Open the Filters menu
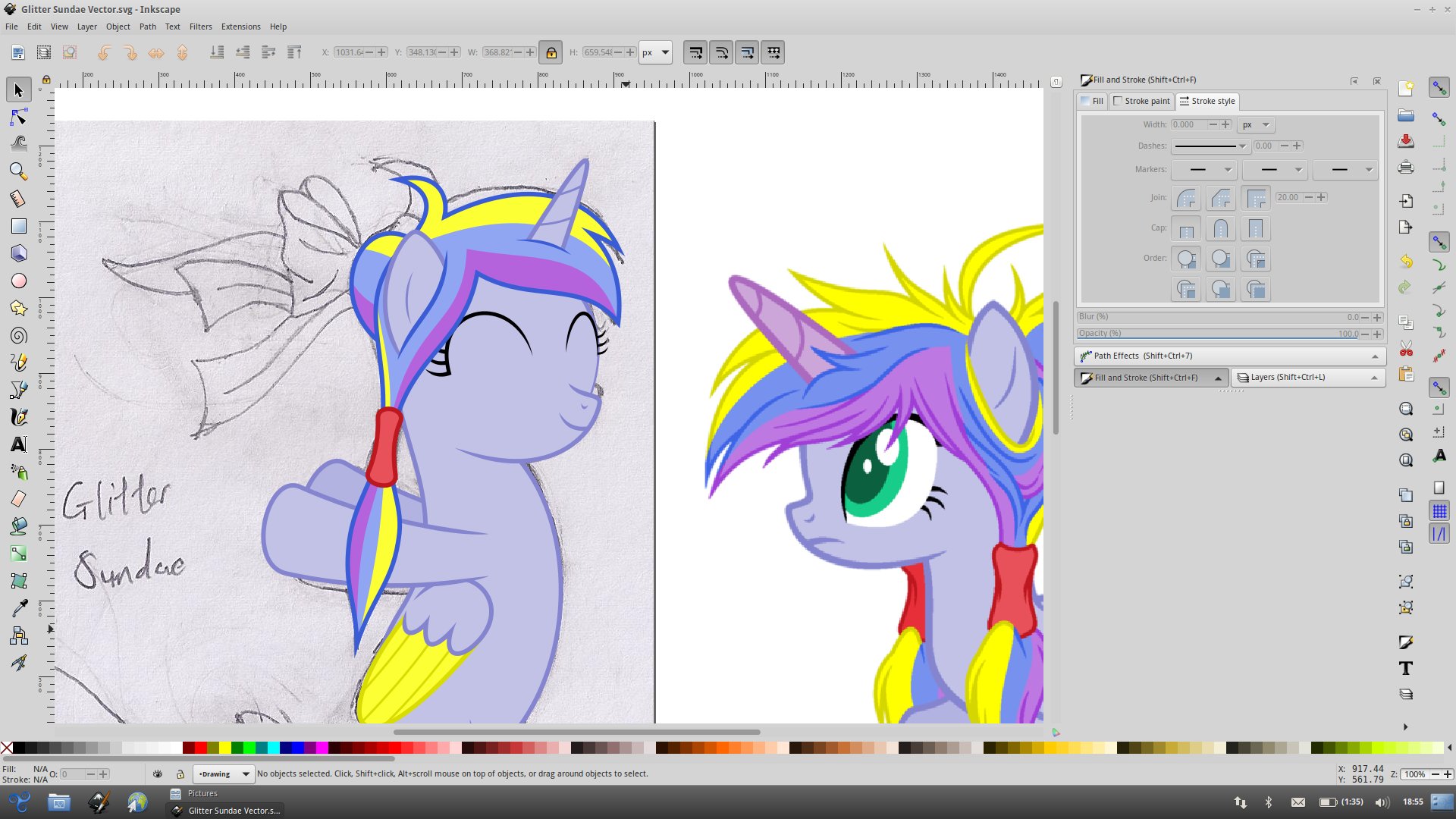The width and height of the screenshot is (1456, 819). (x=200, y=27)
